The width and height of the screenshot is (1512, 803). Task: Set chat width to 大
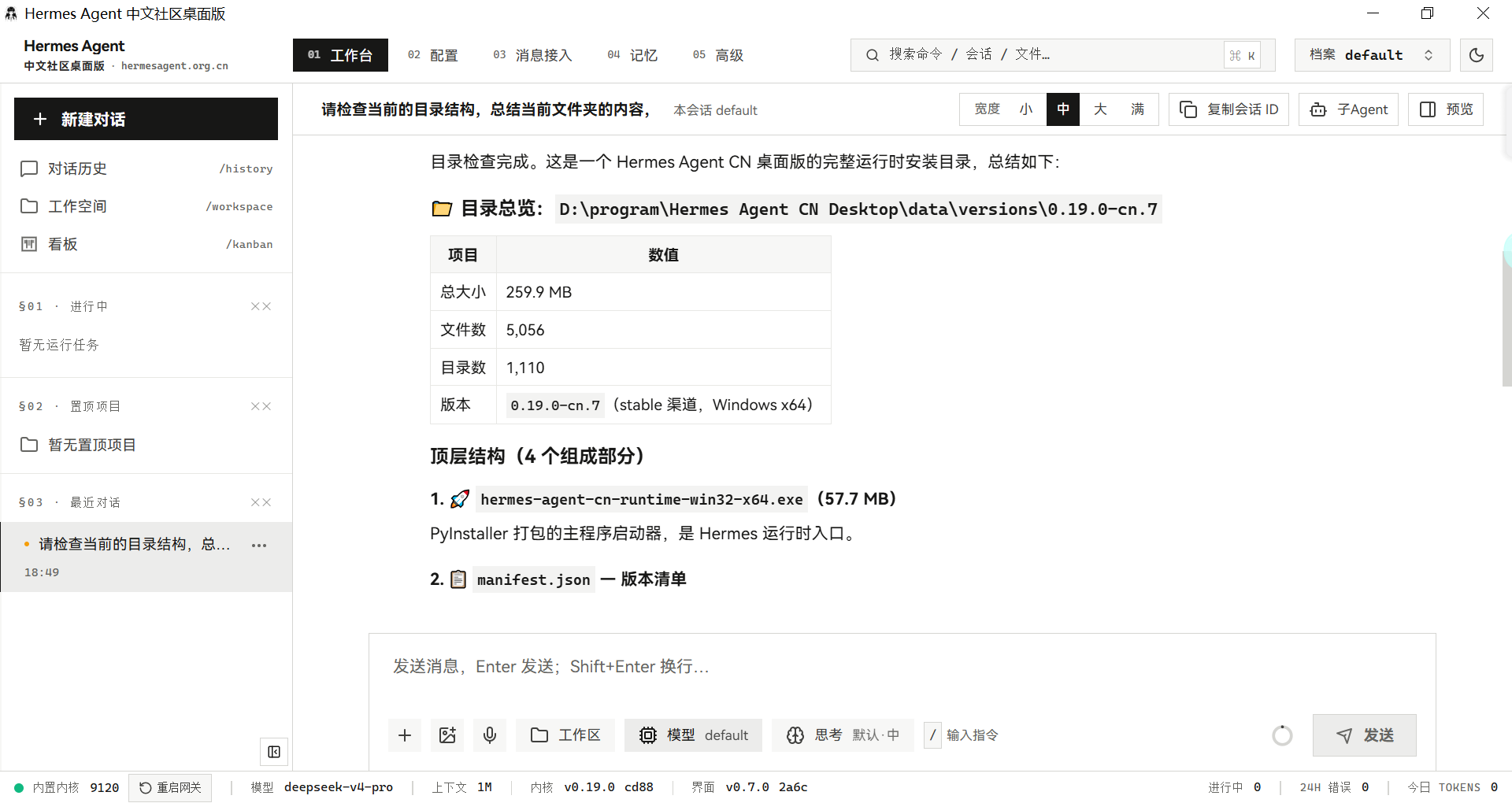1100,109
